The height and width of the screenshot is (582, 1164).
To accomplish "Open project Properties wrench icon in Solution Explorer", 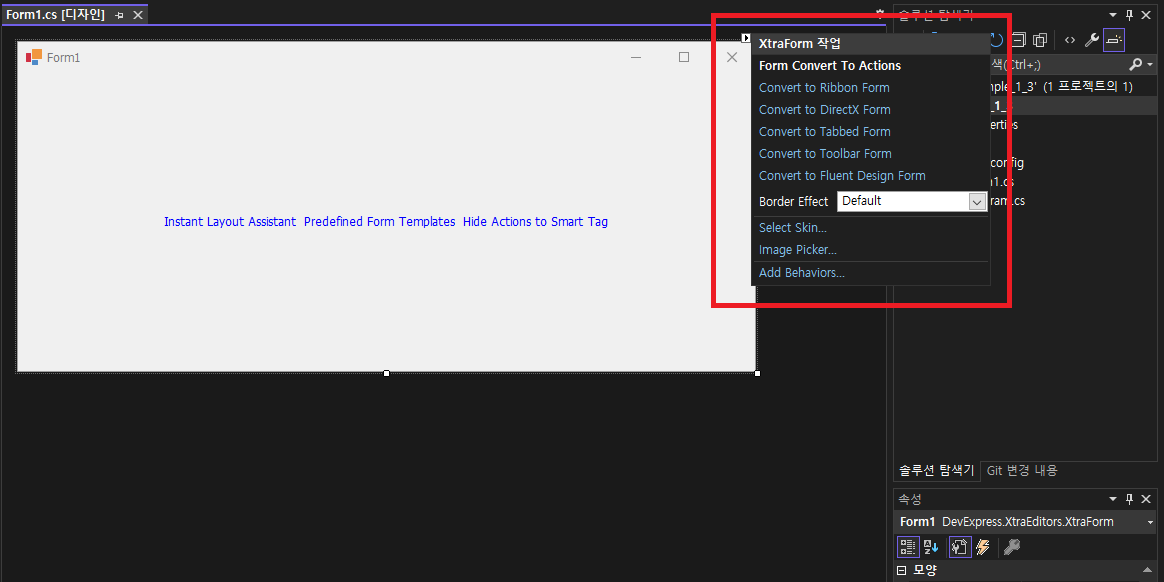I will pyautogui.click(x=1092, y=39).
